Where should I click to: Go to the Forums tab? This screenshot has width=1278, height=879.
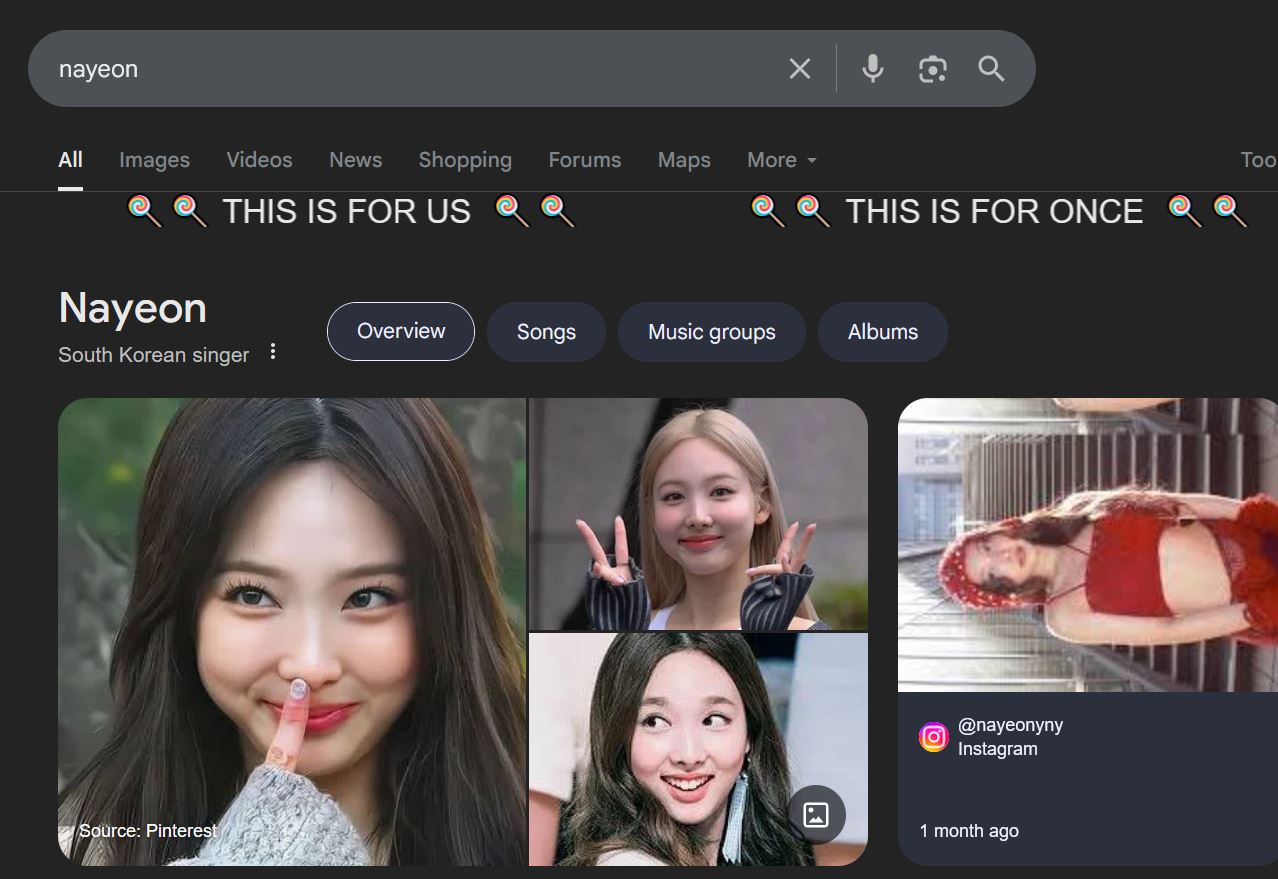585,160
